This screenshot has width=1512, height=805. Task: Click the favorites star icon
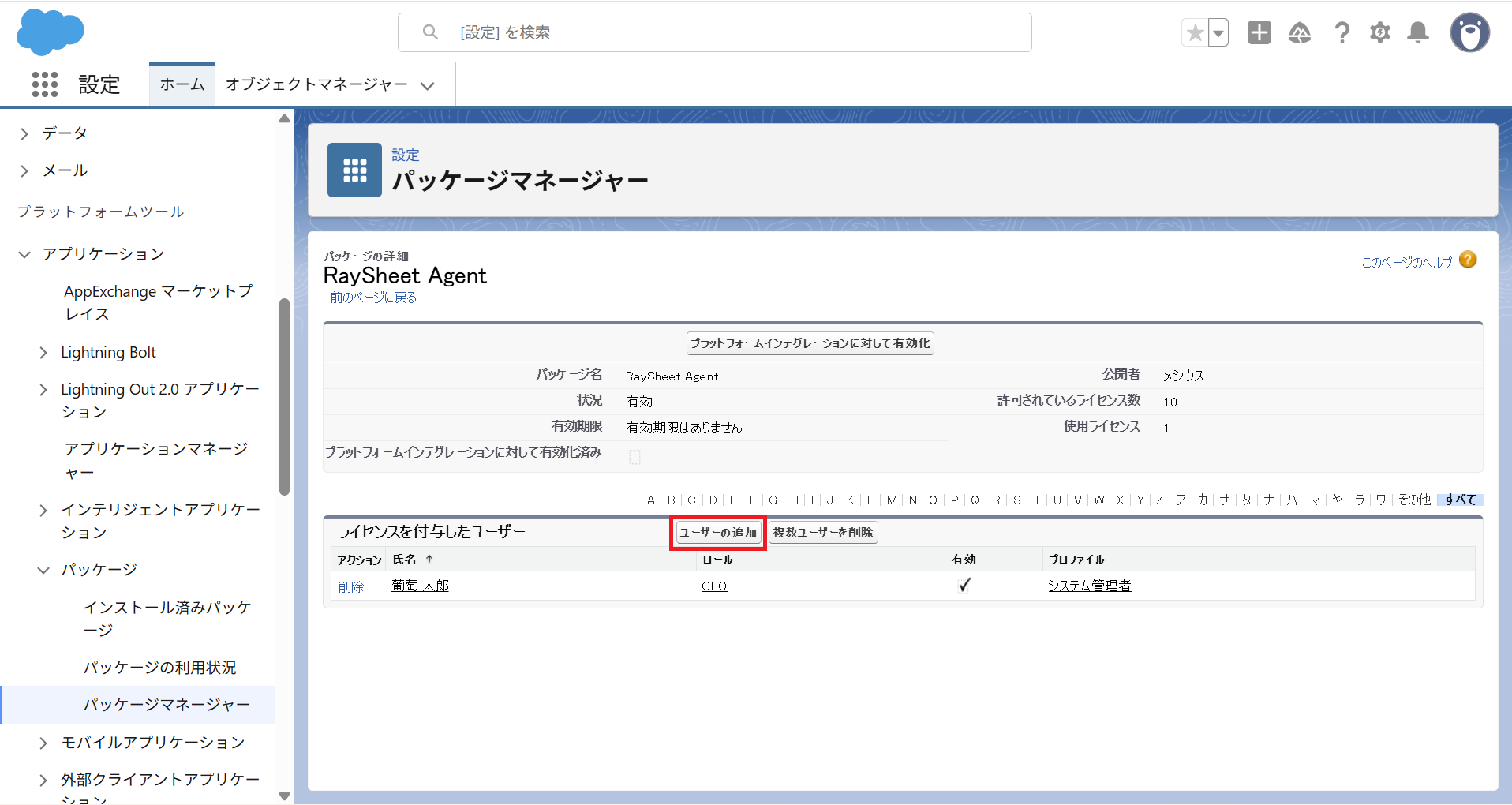1195,33
